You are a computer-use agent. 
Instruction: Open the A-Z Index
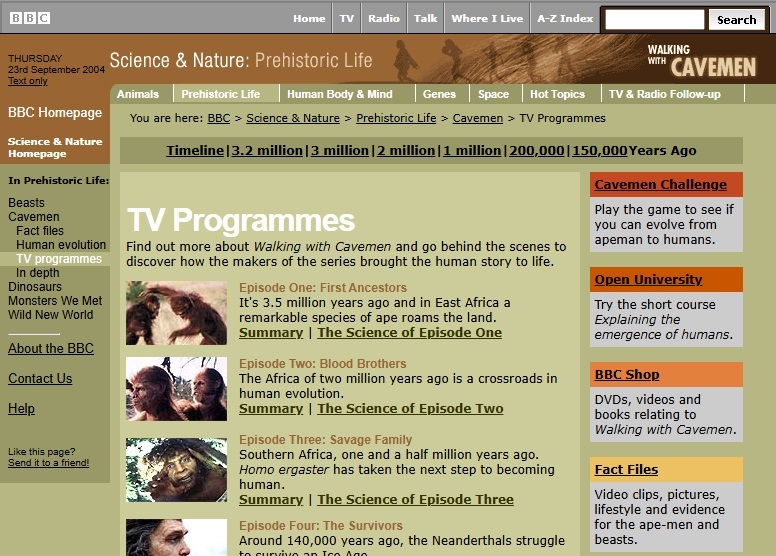(x=565, y=18)
